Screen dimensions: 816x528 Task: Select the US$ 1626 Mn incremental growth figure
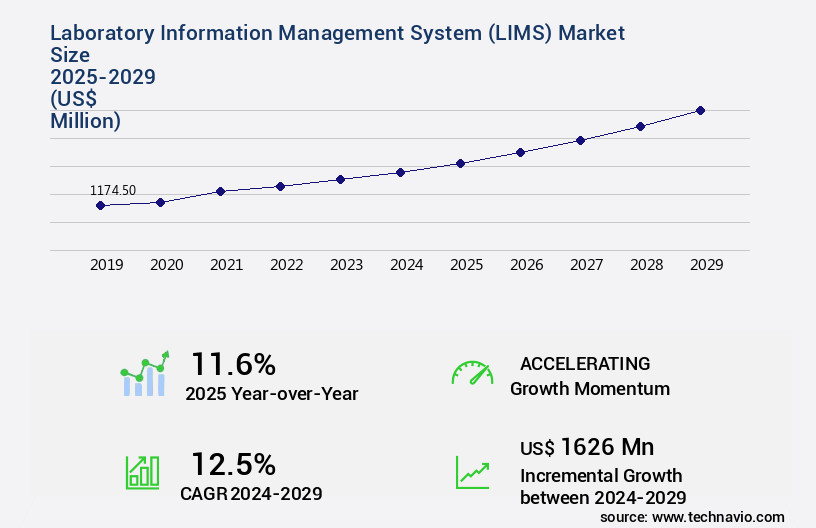point(587,447)
